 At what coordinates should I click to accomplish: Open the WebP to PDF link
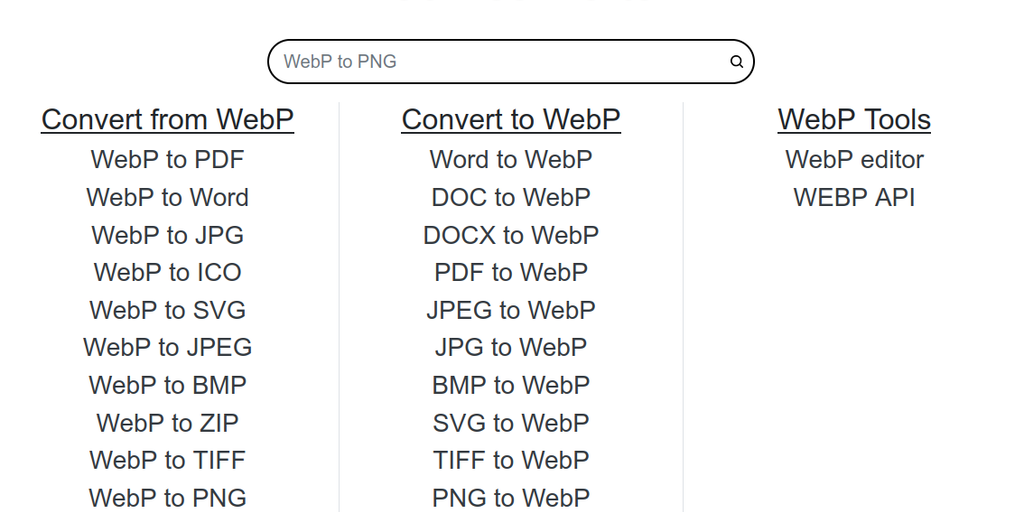(x=167, y=160)
